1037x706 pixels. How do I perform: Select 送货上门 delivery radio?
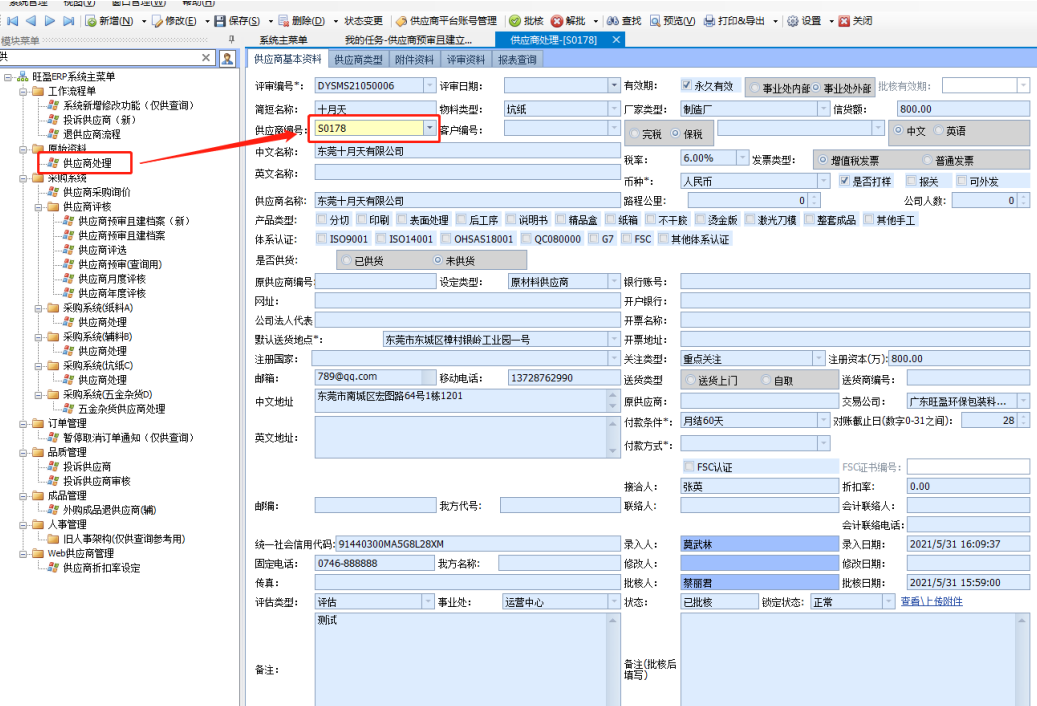coord(690,380)
